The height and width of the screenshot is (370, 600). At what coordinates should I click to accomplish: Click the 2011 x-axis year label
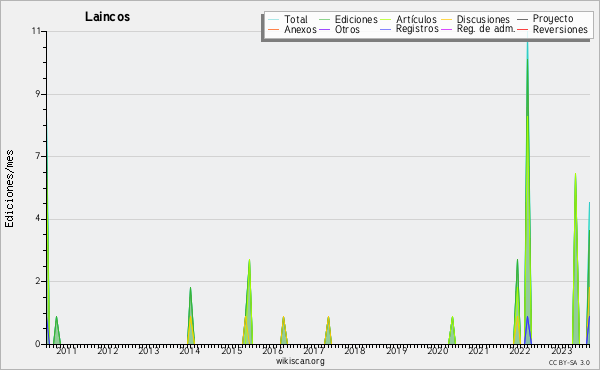click(66, 350)
